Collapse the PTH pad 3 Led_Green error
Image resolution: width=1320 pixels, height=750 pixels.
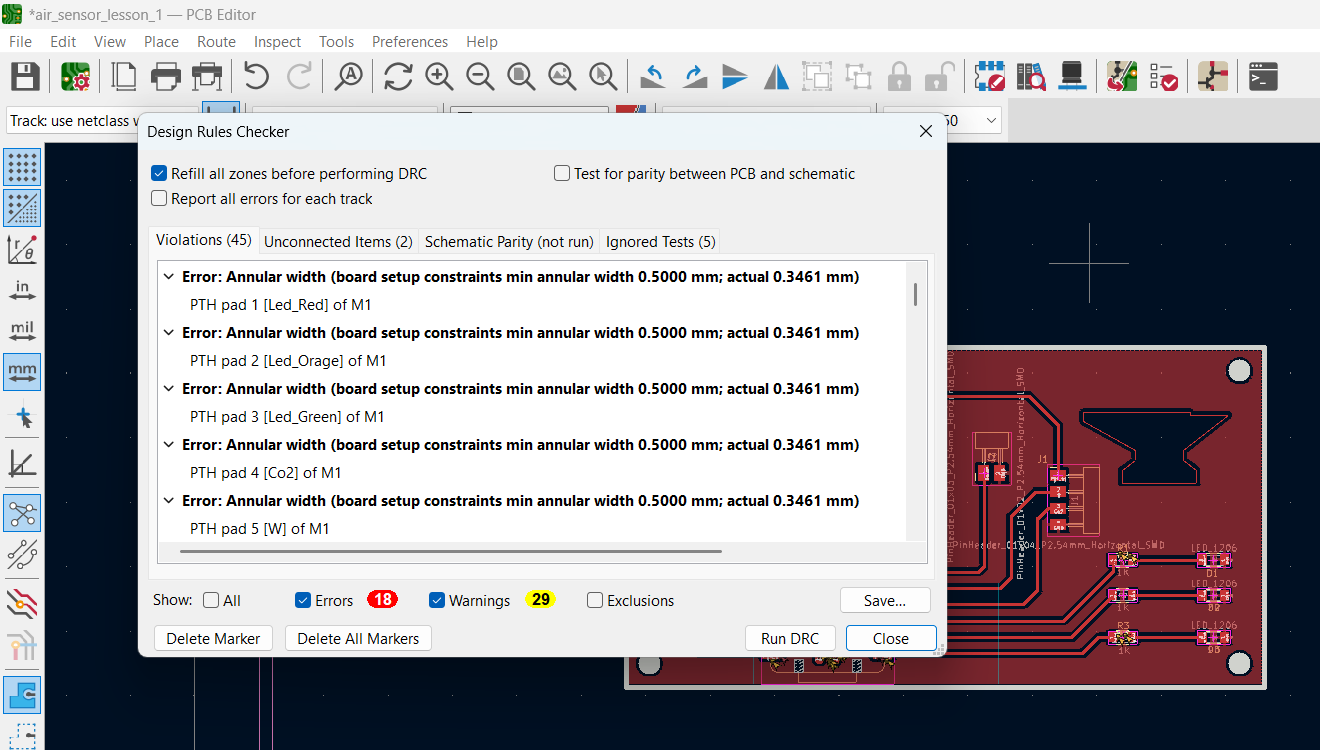coord(167,388)
